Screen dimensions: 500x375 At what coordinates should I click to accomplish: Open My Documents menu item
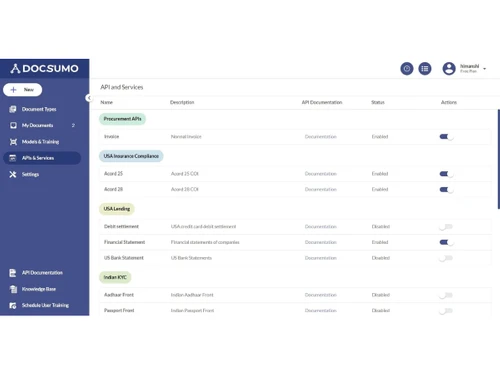pyautogui.click(x=42, y=125)
